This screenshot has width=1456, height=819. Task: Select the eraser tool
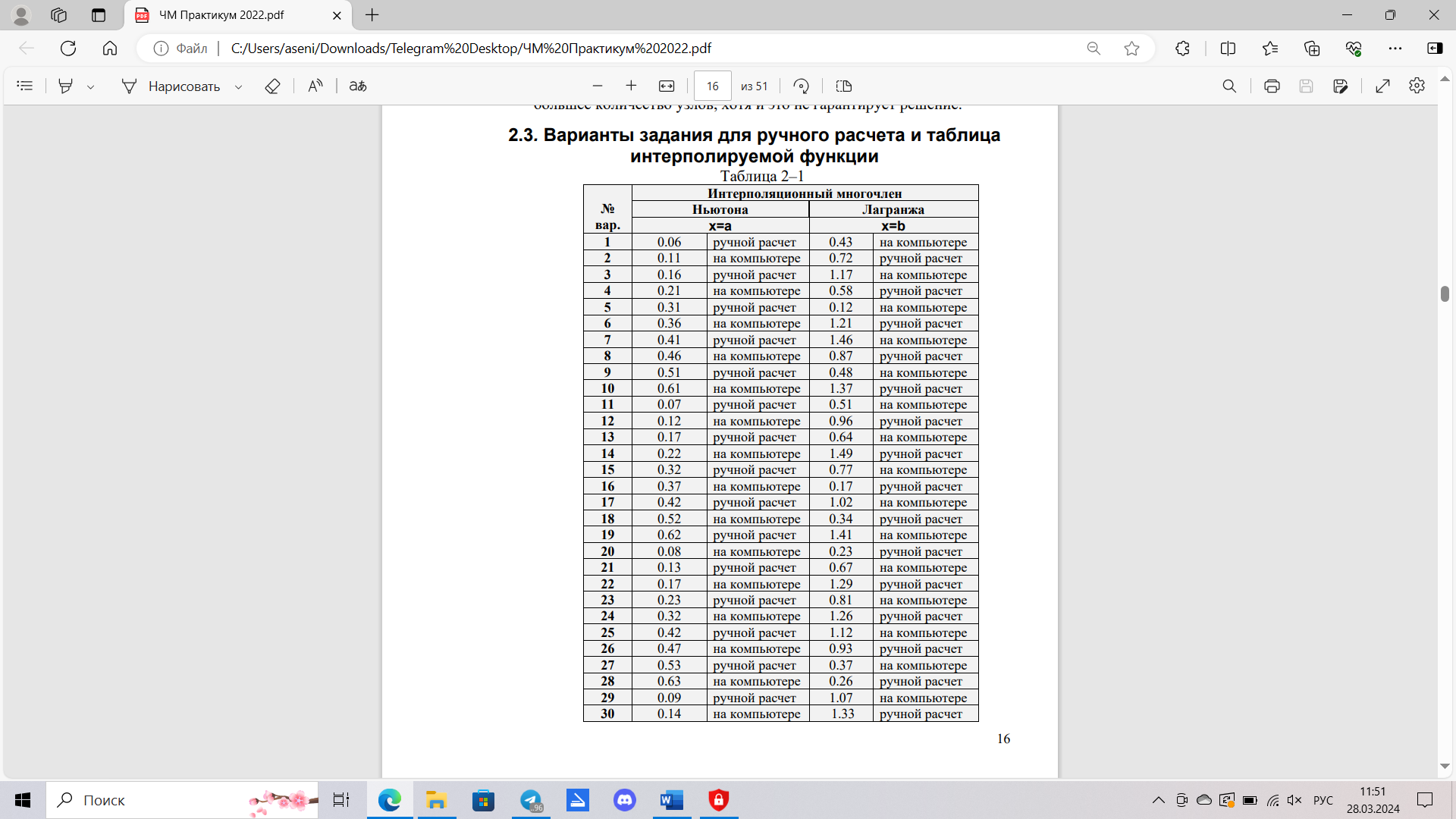(x=272, y=86)
